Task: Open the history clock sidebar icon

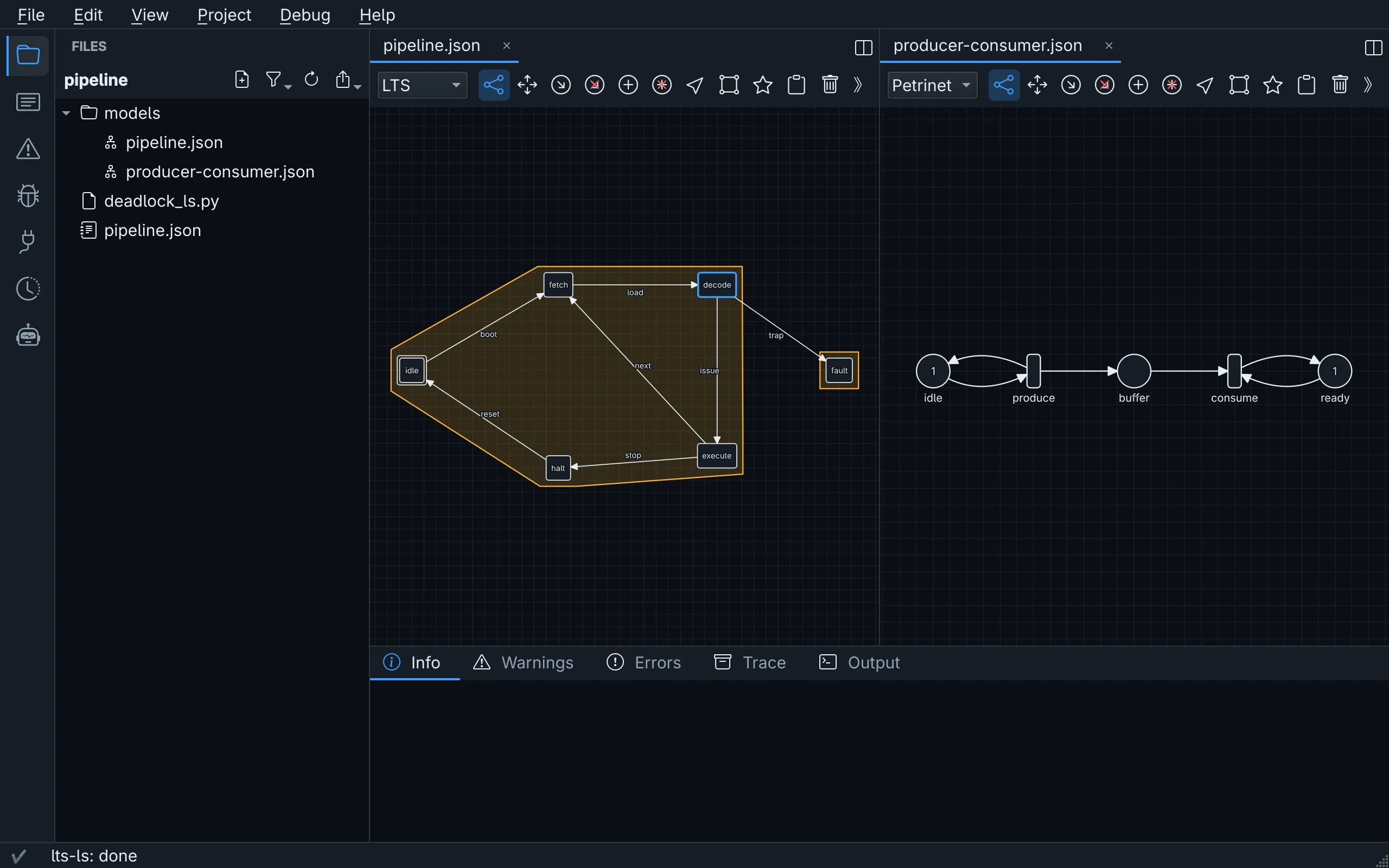Action: point(28,288)
